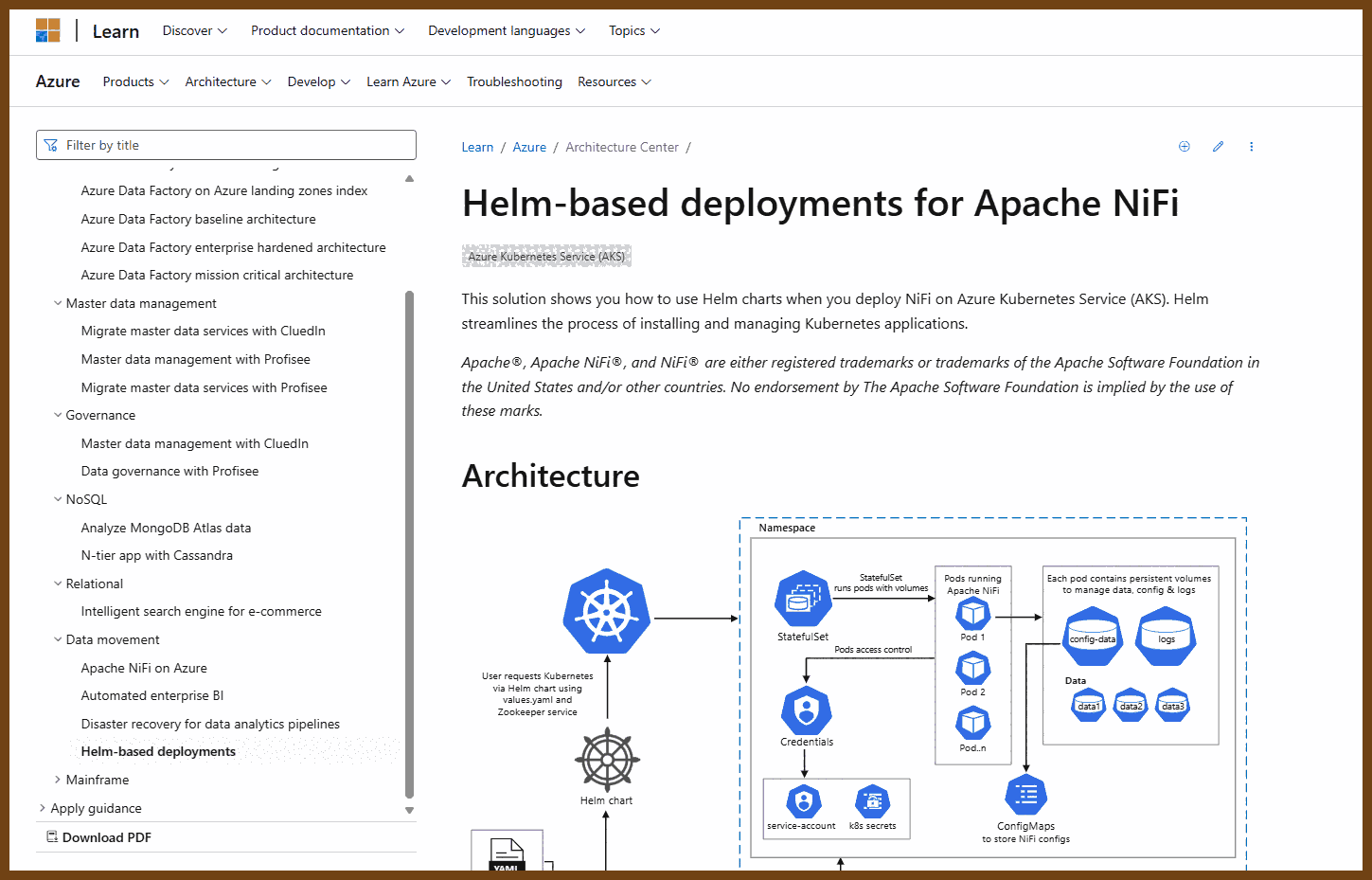Click the add to collection plus icon

pos(1184,147)
